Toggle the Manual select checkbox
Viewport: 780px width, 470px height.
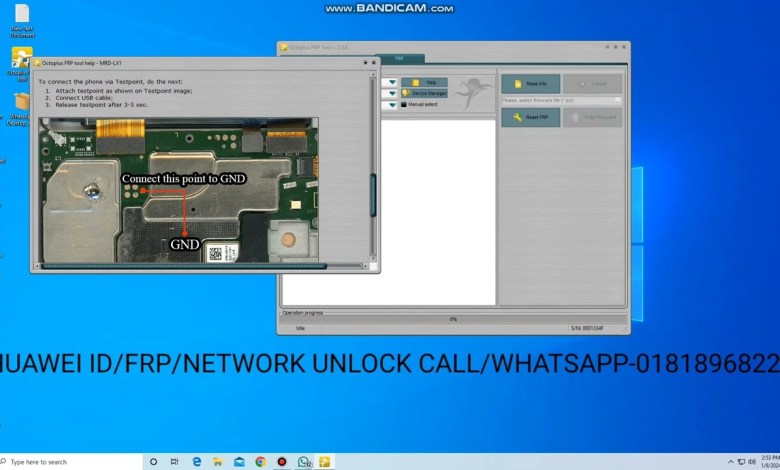point(403,104)
